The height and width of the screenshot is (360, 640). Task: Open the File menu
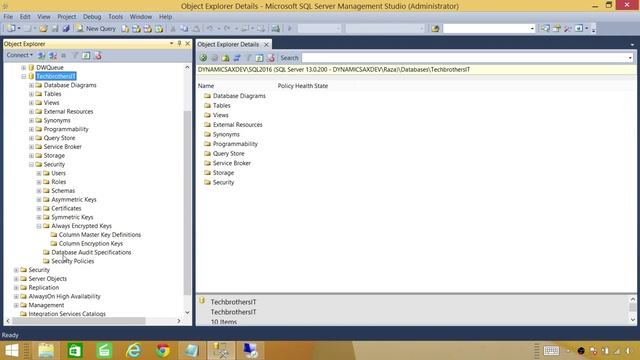tap(8, 17)
